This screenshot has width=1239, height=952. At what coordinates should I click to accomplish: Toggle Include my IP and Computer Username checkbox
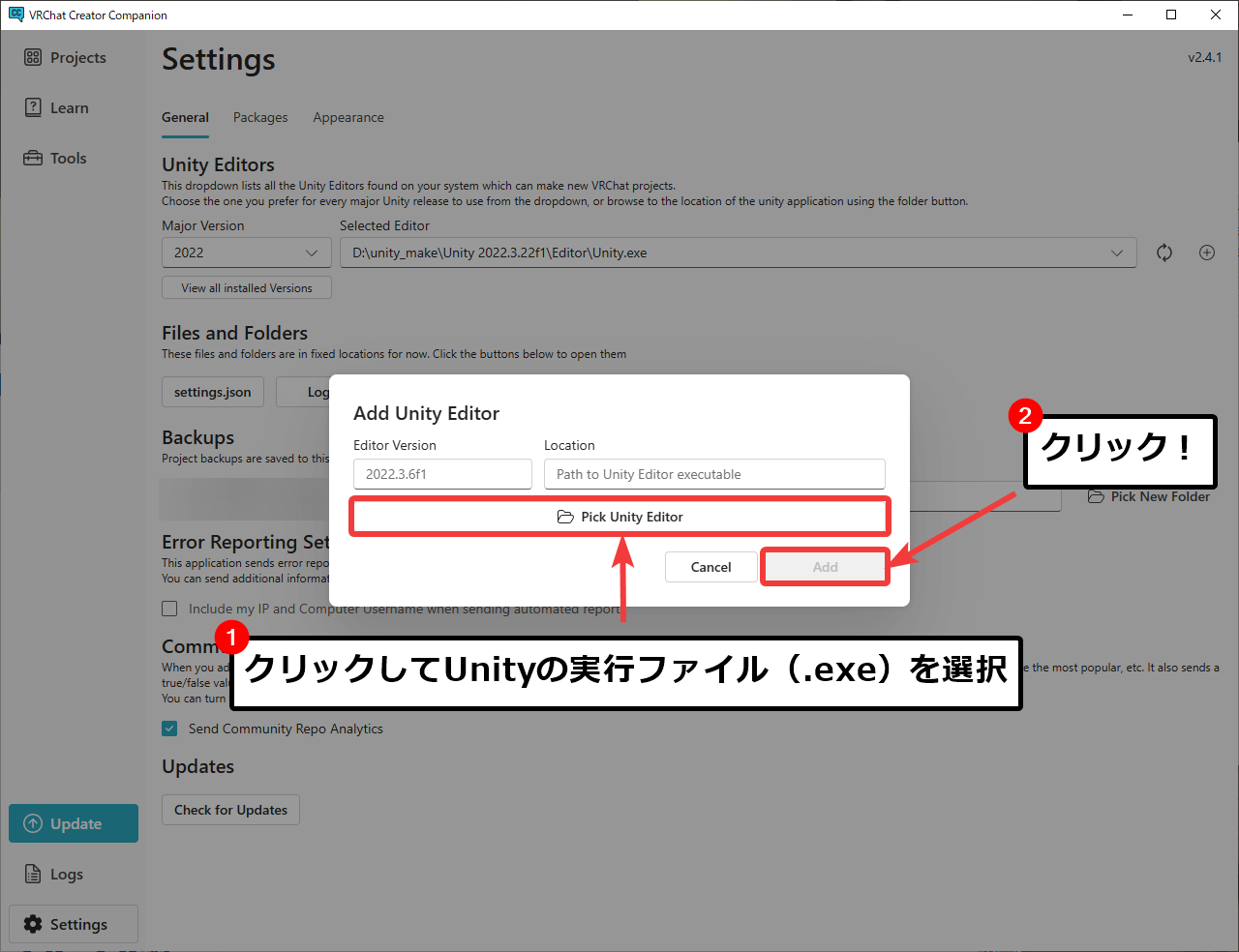click(169, 609)
